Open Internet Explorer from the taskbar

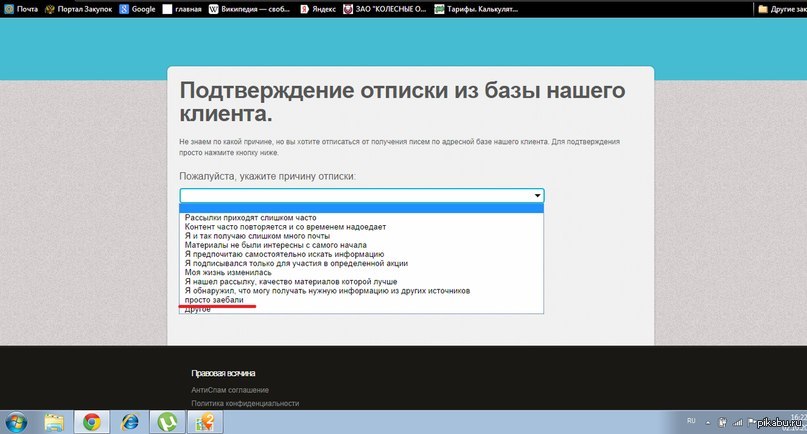(129, 421)
